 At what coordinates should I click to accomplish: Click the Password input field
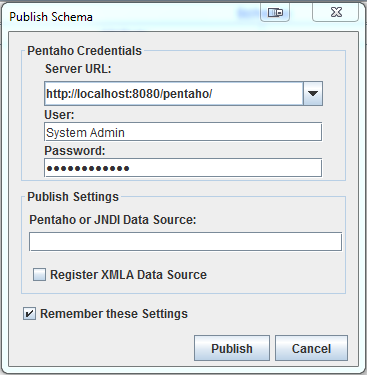183,168
